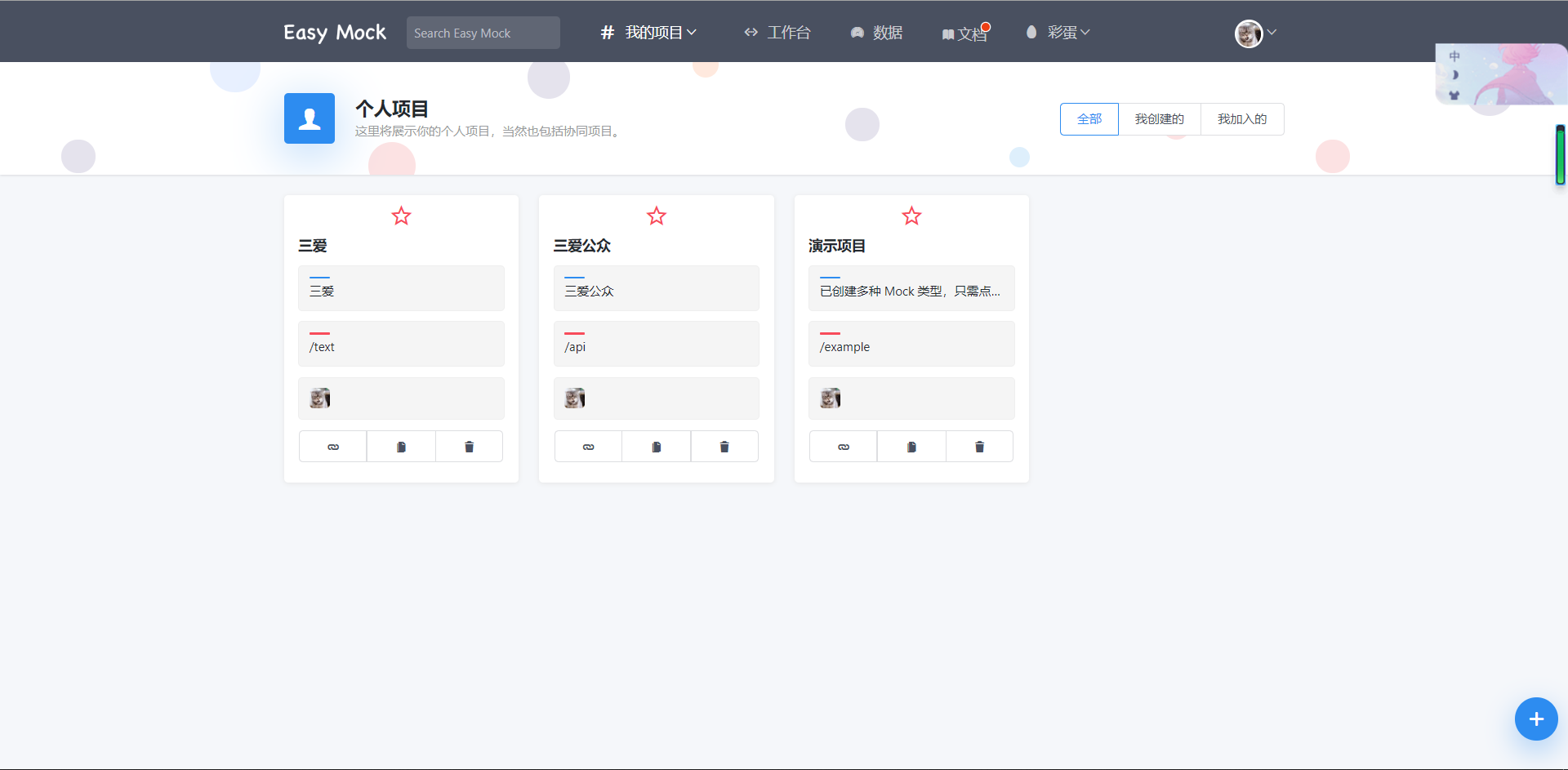1568x770 pixels.
Task: Delete the 三爱公众 project with trash icon
Action: pyautogui.click(x=724, y=447)
